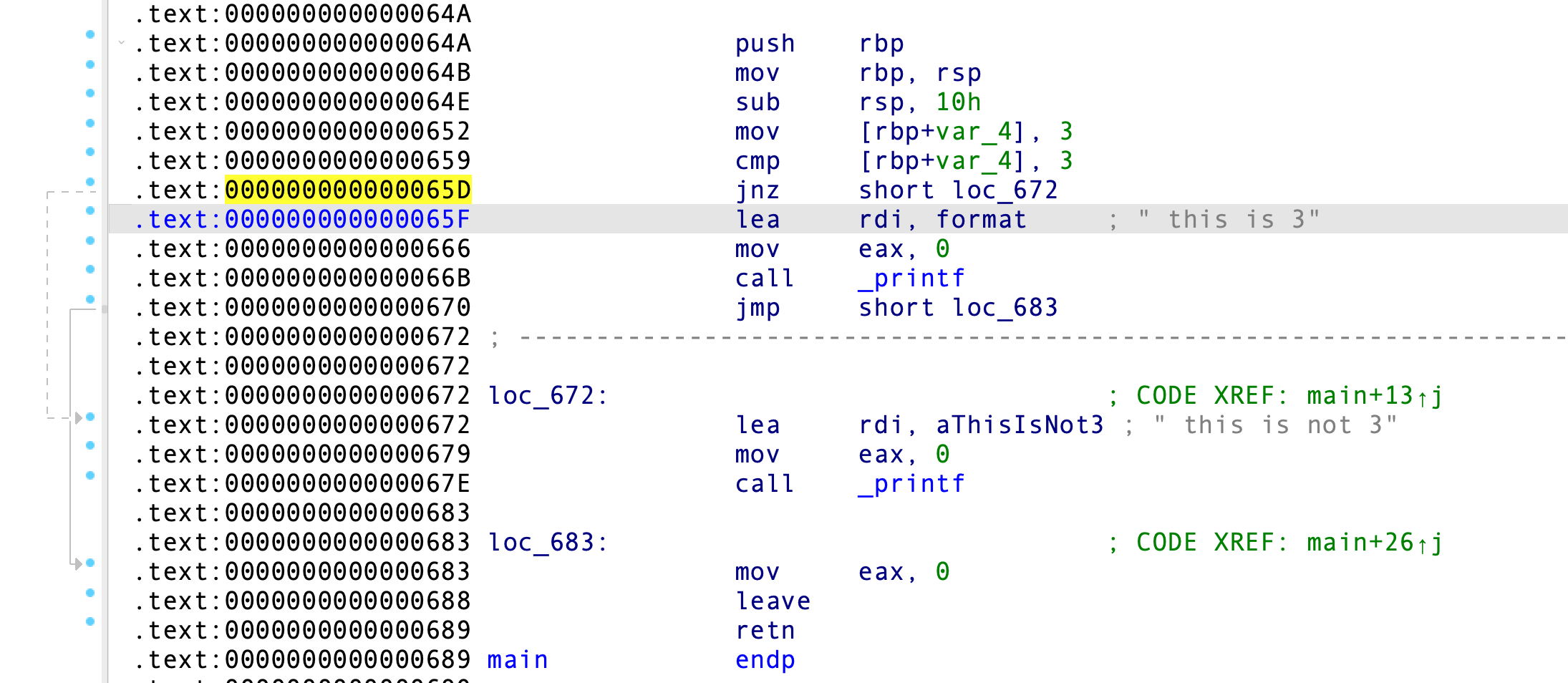Toggle breakpoint dot beside push rbp line
Image resolution: width=1568 pixels, height=683 pixels.
[x=90, y=34]
